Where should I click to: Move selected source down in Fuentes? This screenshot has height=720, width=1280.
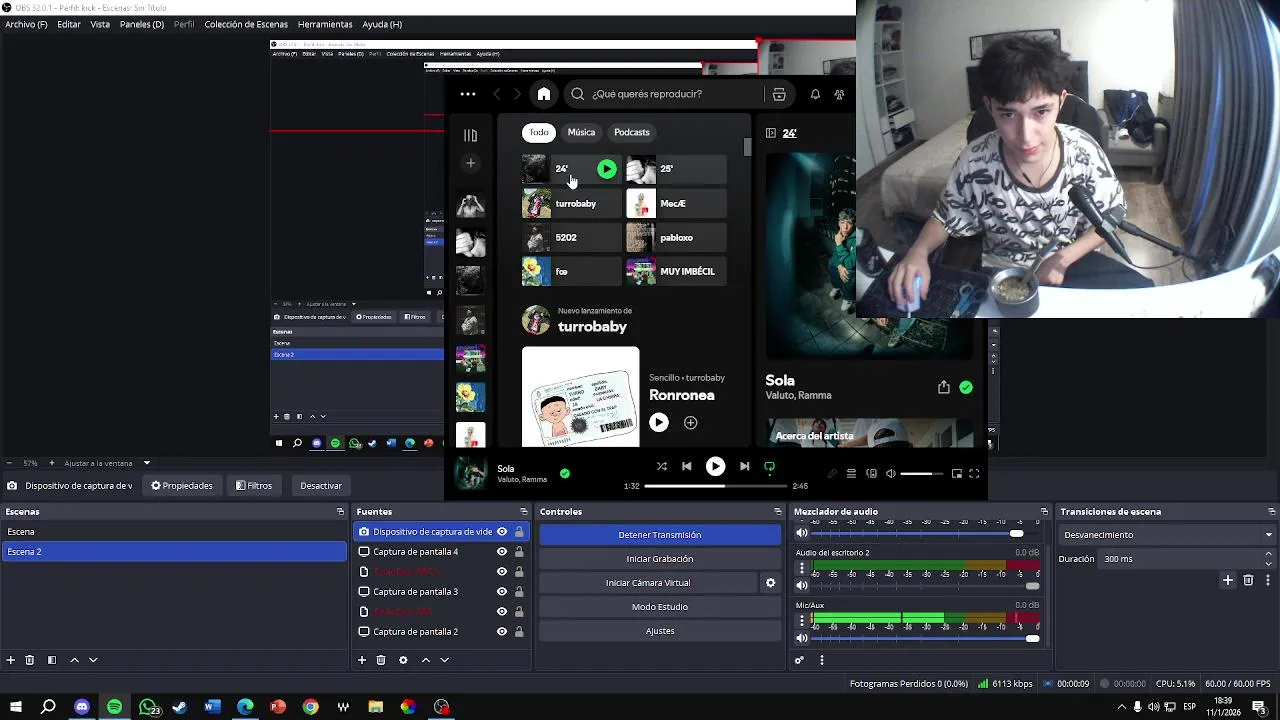tap(445, 660)
